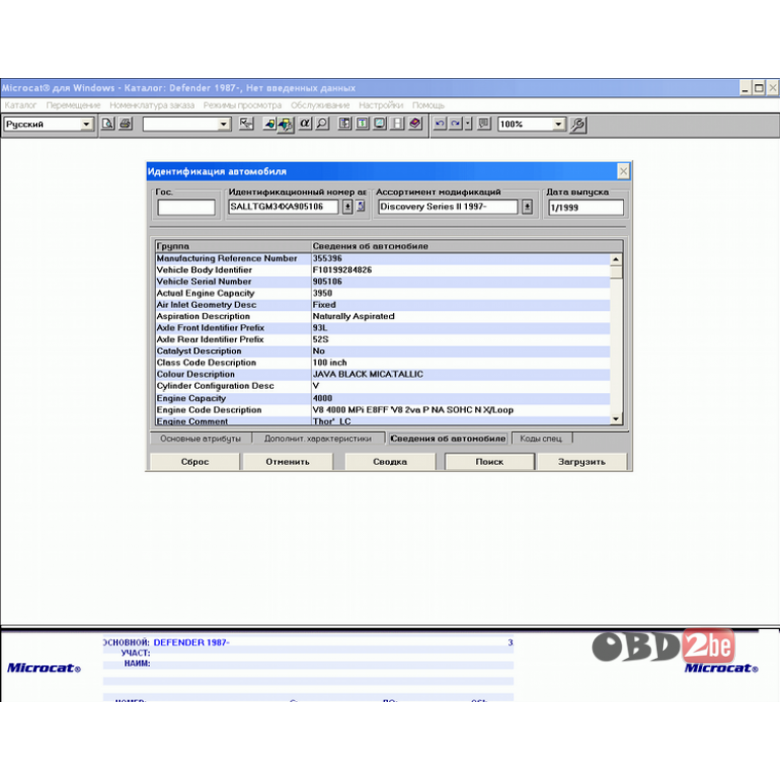Switch to Коды спец. tab
The image size is (780, 780).
point(541,438)
